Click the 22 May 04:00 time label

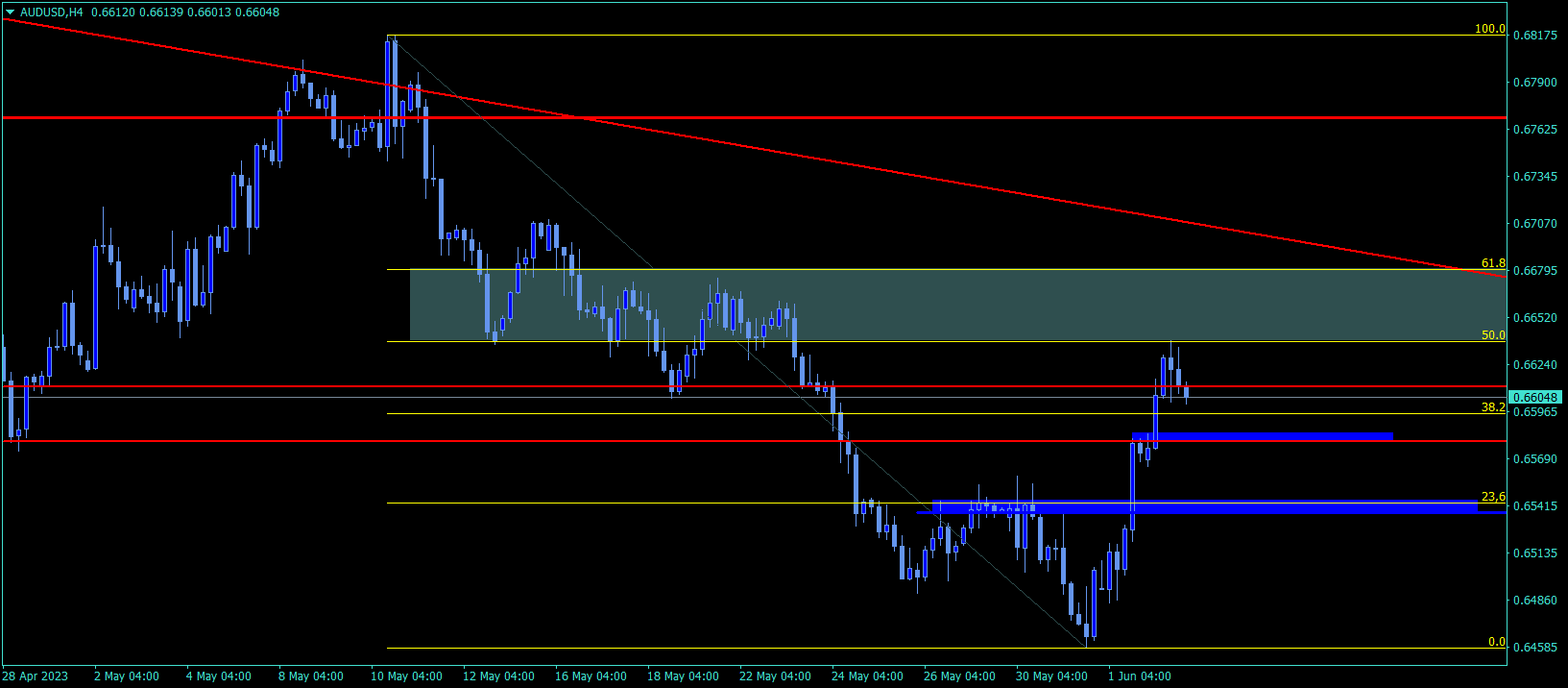(x=776, y=676)
